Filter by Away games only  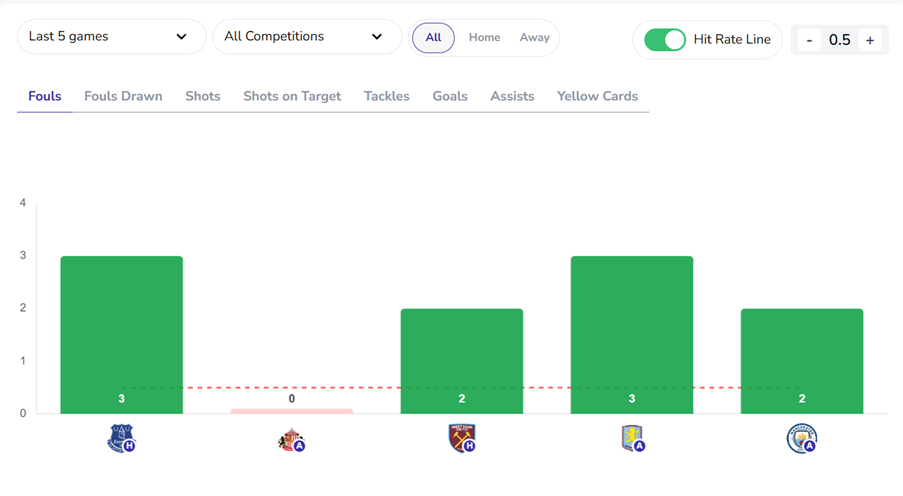pyautogui.click(x=534, y=37)
